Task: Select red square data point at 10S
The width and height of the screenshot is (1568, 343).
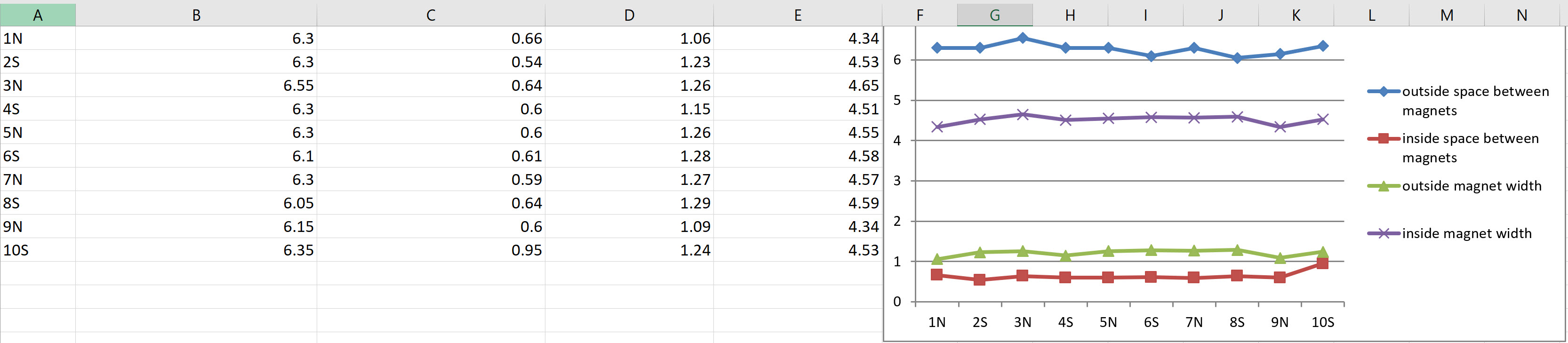Action: click(x=1322, y=263)
